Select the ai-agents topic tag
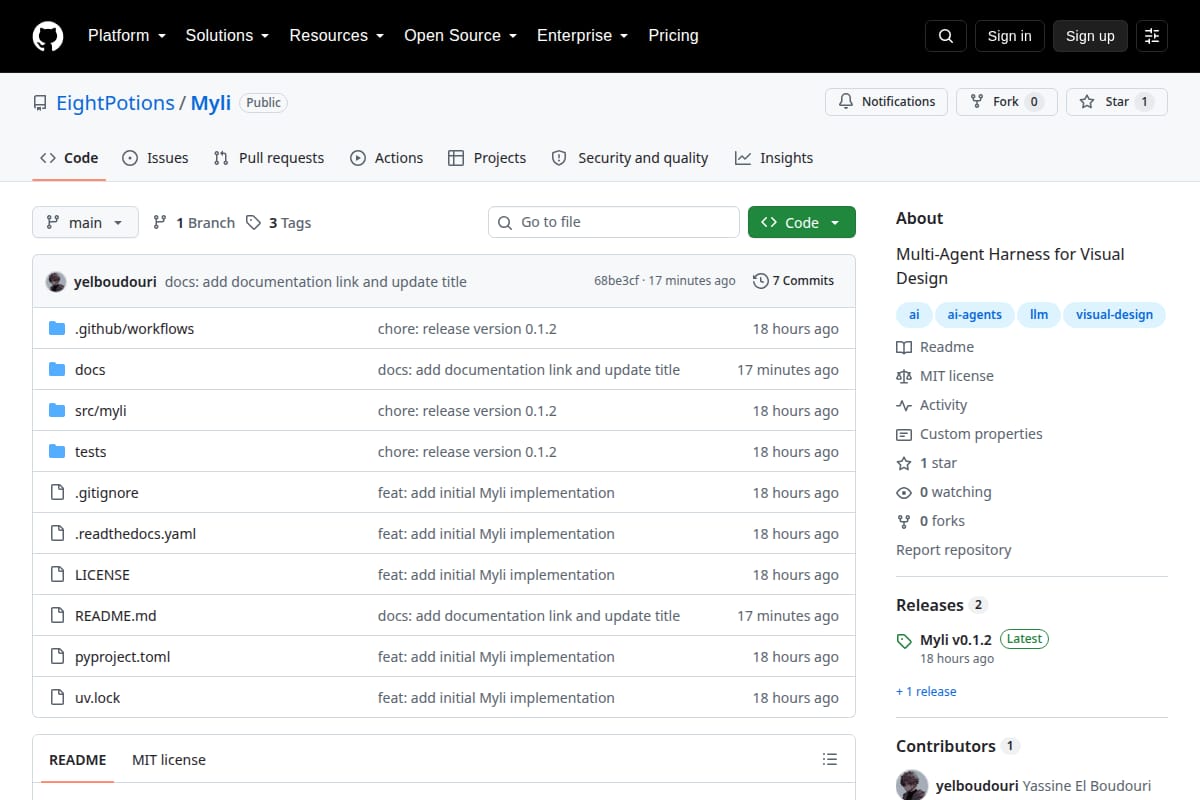Image resolution: width=1200 pixels, height=800 pixels. pos(974,314)
